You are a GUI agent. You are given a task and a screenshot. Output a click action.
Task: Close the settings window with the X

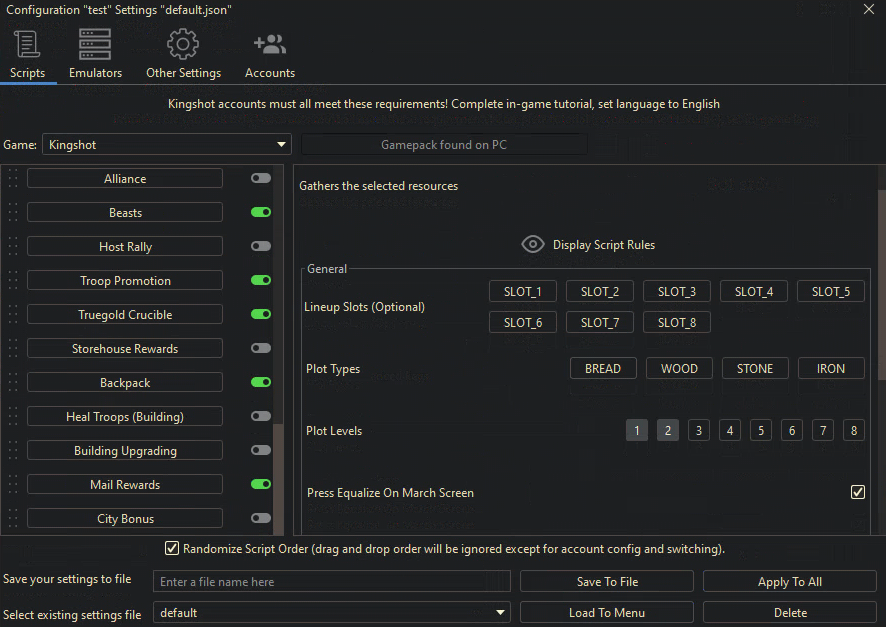(868, 9)
